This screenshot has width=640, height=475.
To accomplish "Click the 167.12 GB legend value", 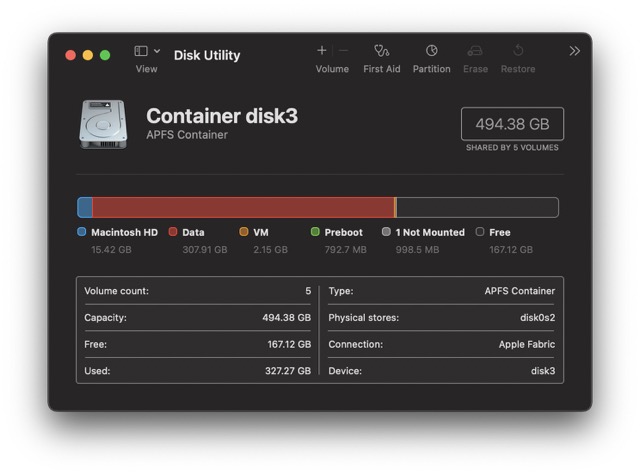I will 511,249.
